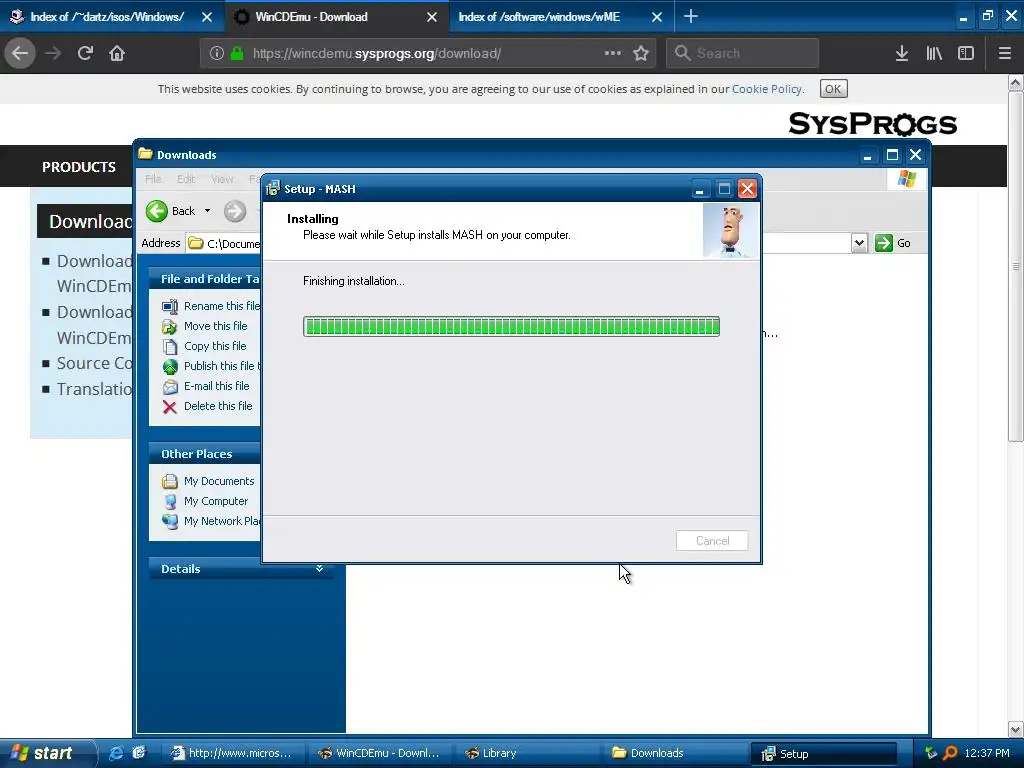The height and width of the screenshot is (768, 1024).
Task: Focus the Firefox Search box
Action: point(743,53)
